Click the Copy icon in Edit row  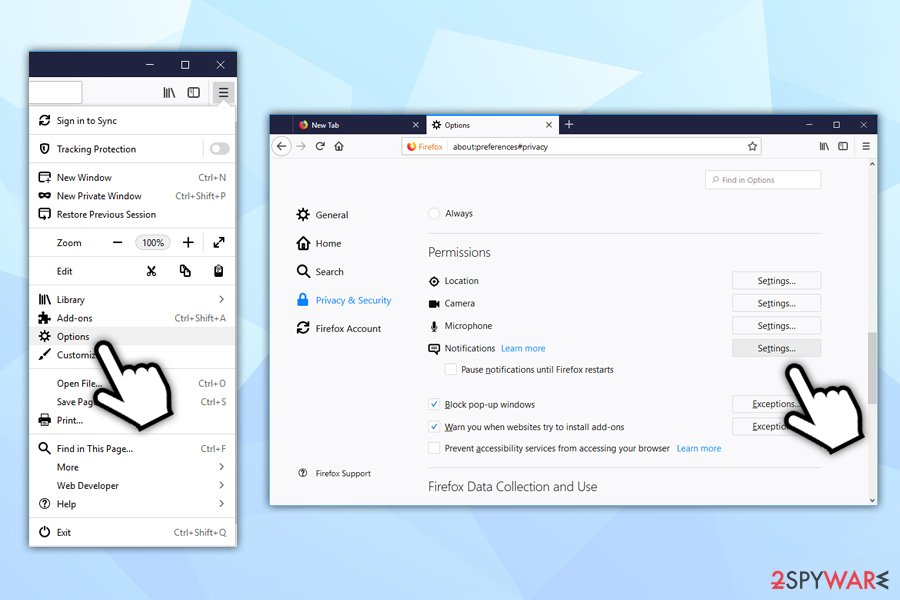click(x=185, y=271)
